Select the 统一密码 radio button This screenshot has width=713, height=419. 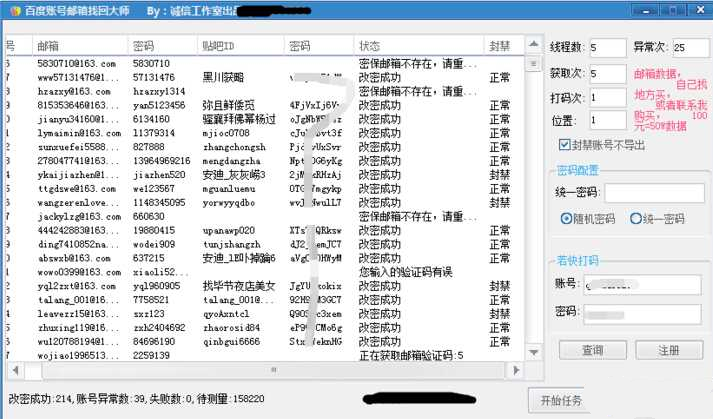tap(636, 219)
